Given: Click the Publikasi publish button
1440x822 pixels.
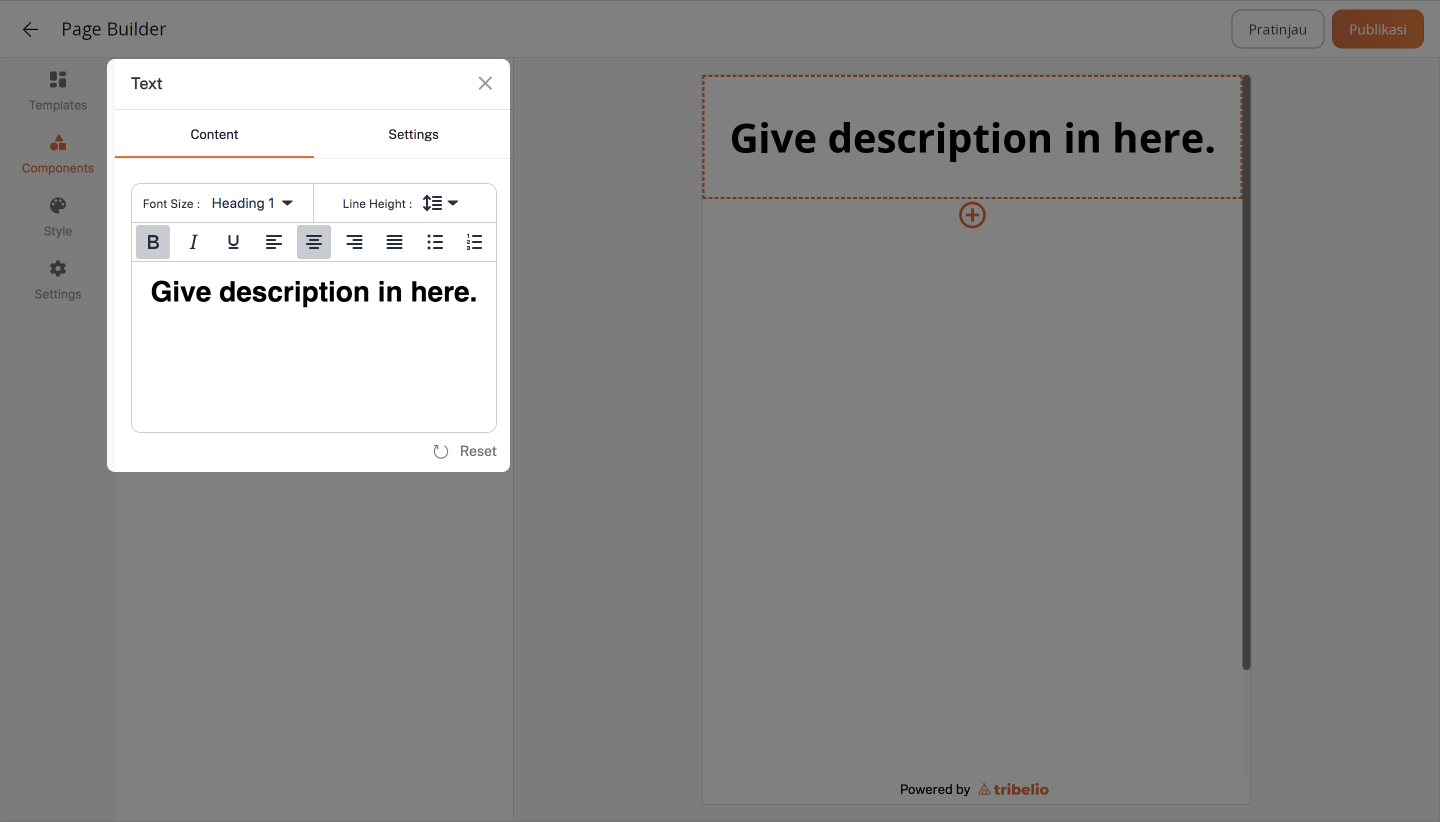Looking at the screenshot, I should 1378,29.
